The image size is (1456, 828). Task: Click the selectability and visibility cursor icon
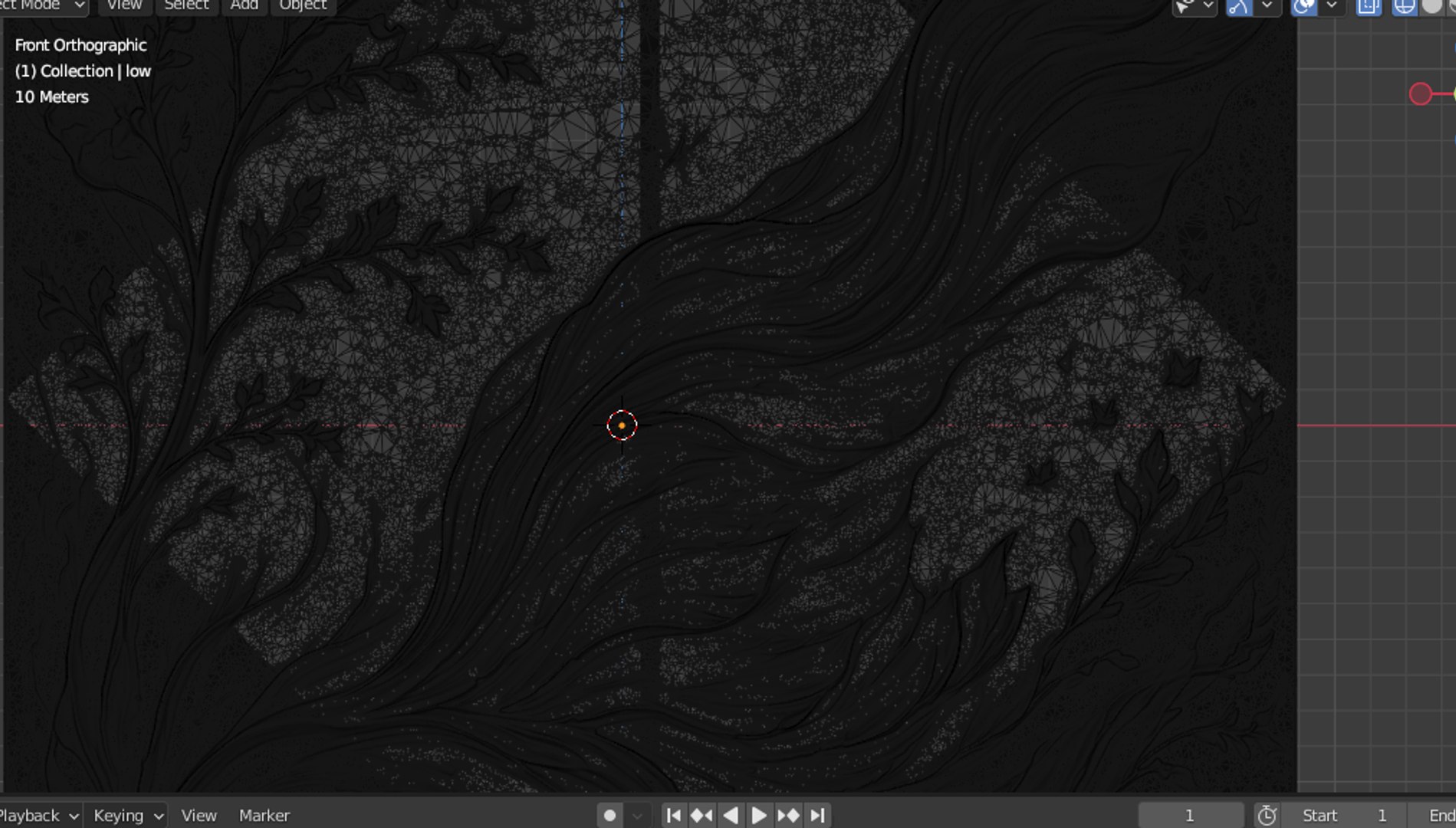pos(1185,6)
